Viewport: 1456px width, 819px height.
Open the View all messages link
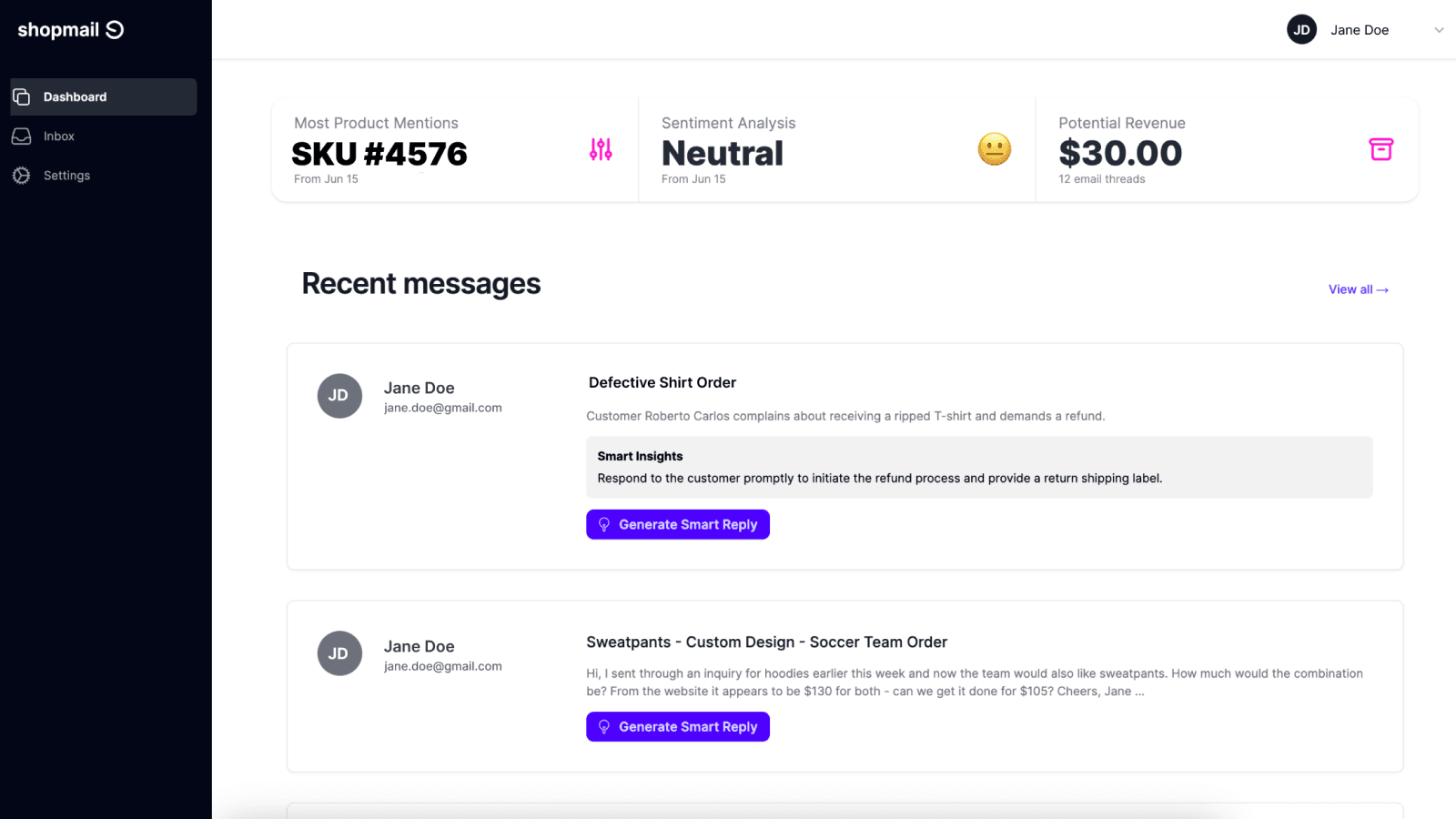1358,289
